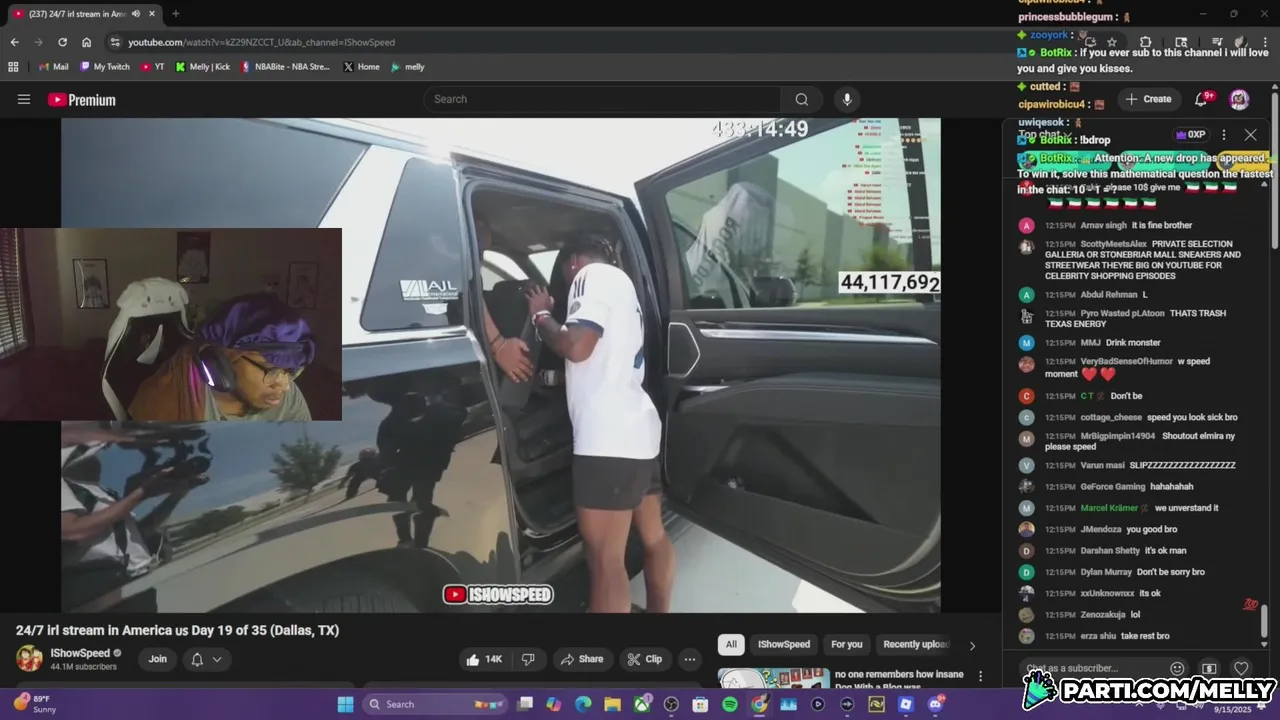Close the live chat panel
The image size is (1280, 720).
point(1250,134)
